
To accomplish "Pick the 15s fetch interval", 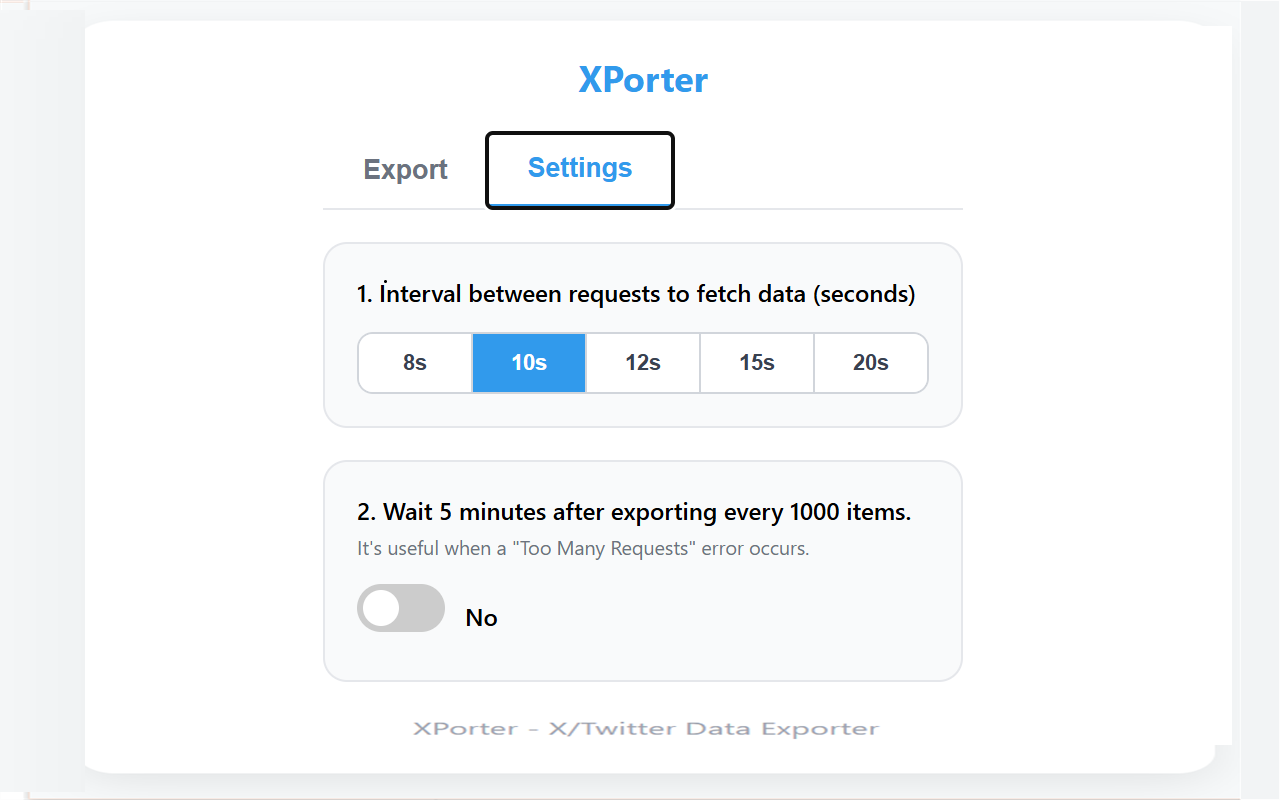I will [x=756, y=362].
